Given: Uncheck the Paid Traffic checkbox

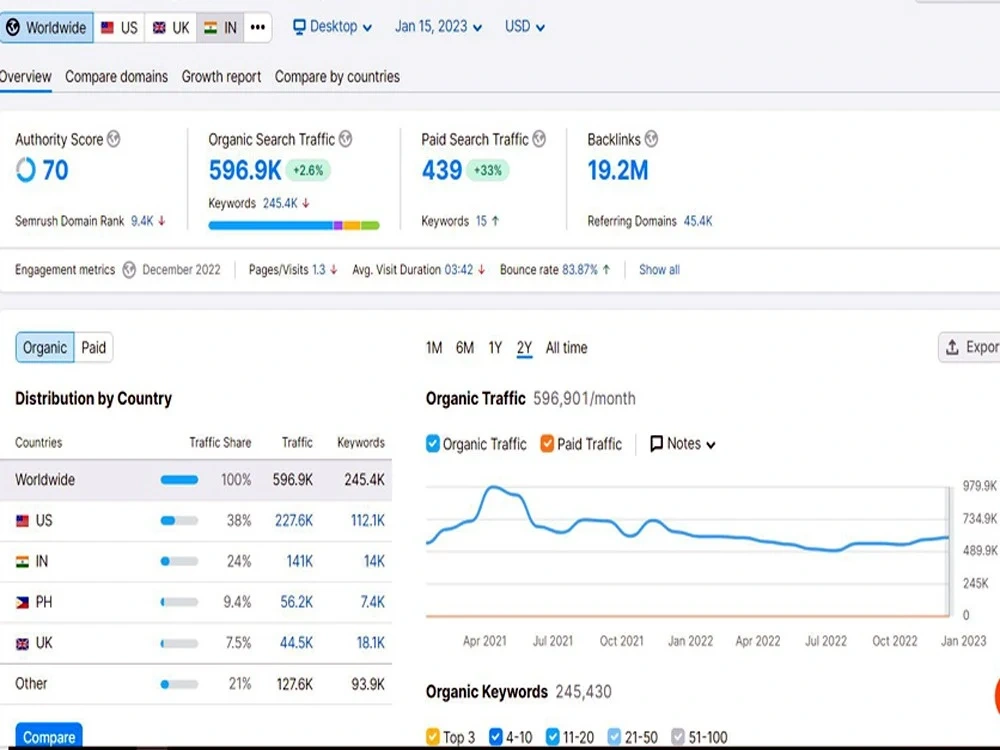Looking at the screenshot, I should pyautogui.click(x=547, y=443).
